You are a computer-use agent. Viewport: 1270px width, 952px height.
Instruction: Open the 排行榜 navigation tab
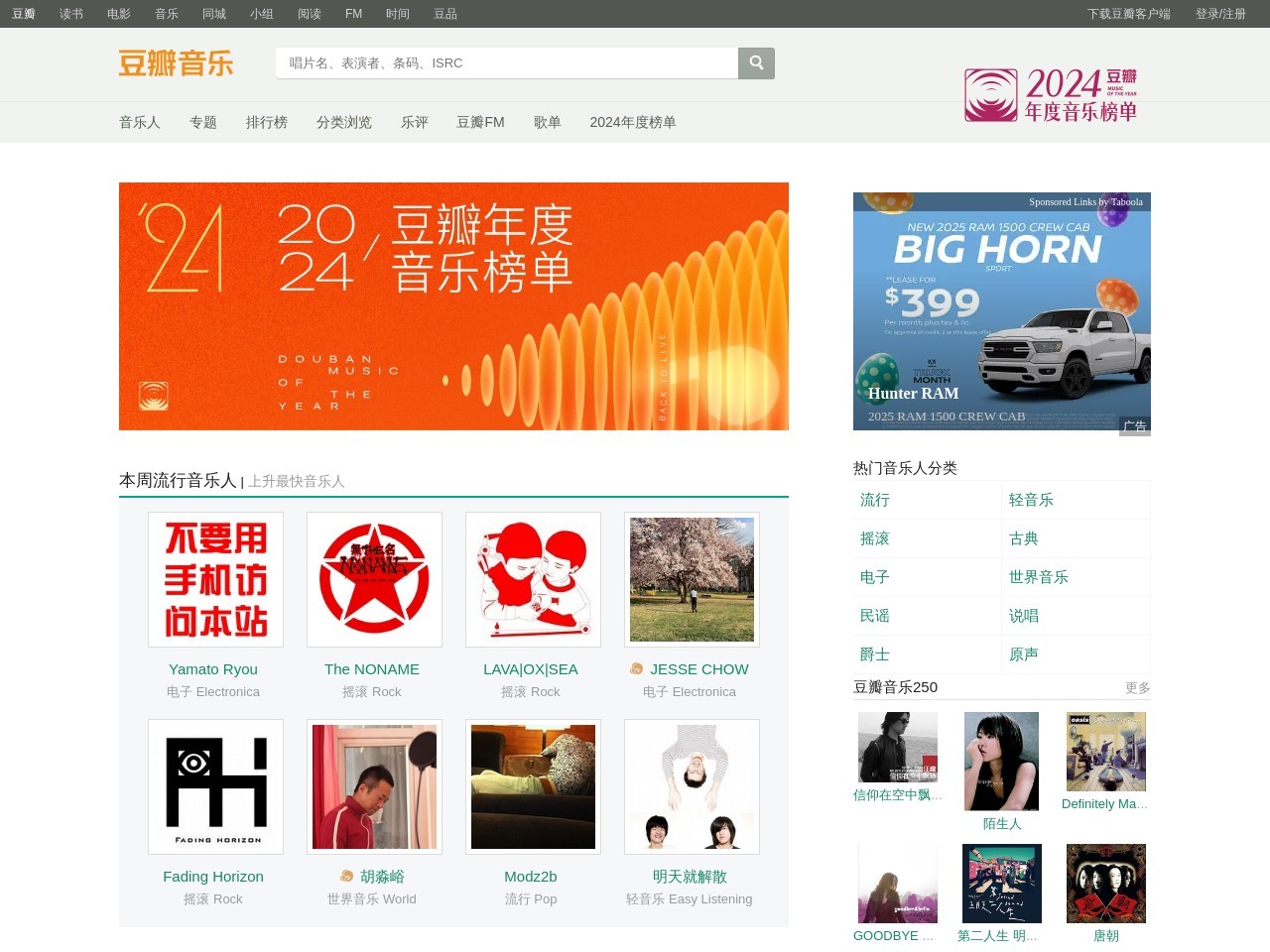[x=266, y=122]
